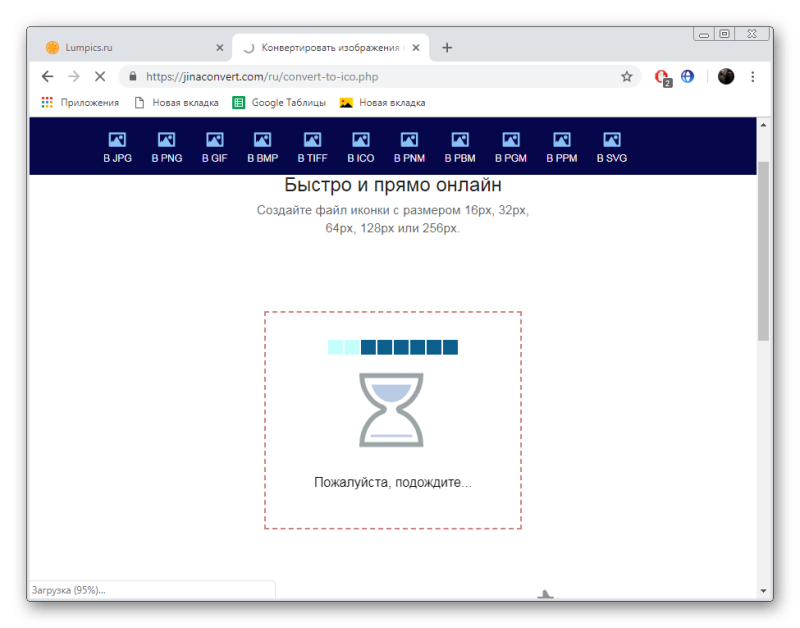The height and width of the screenshot is (628, 800).
Task: Minimize the browser window
Action: (x=704, y=34)
